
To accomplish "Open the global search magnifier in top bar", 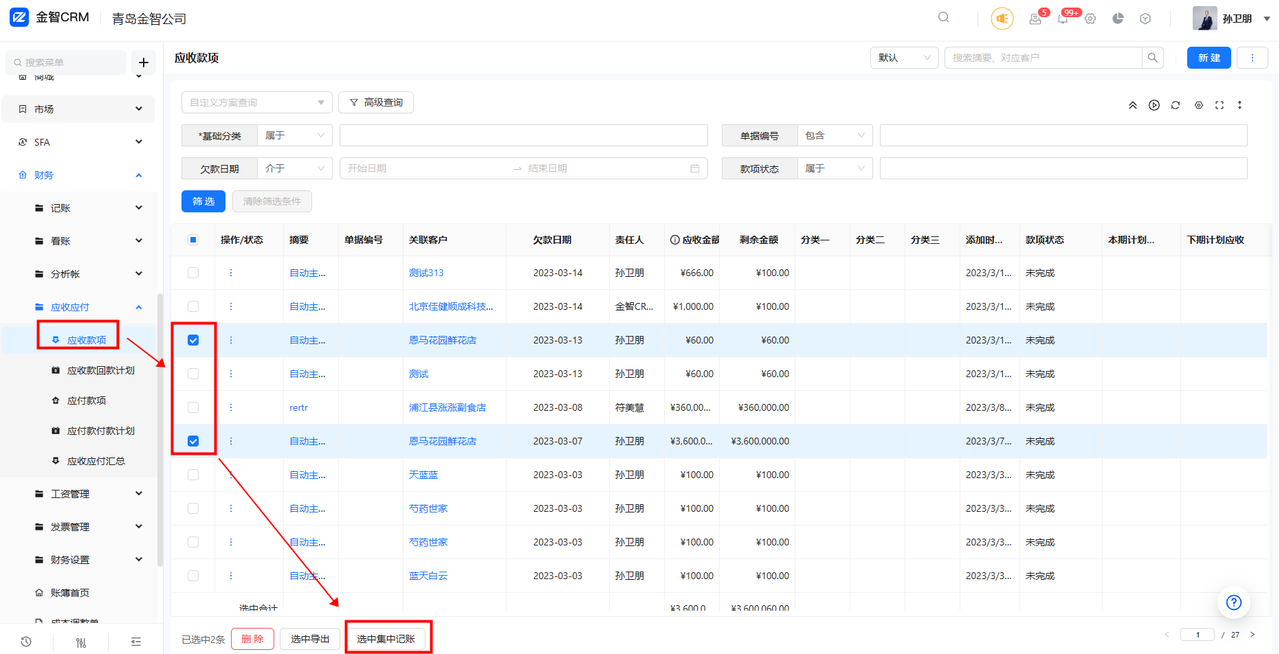I will tap(944, 18).
